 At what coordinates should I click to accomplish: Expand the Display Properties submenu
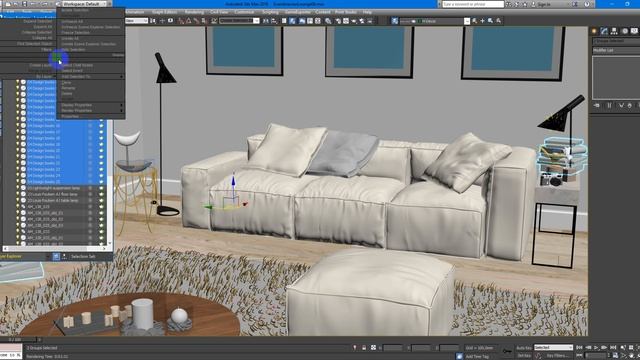[91, 105]
